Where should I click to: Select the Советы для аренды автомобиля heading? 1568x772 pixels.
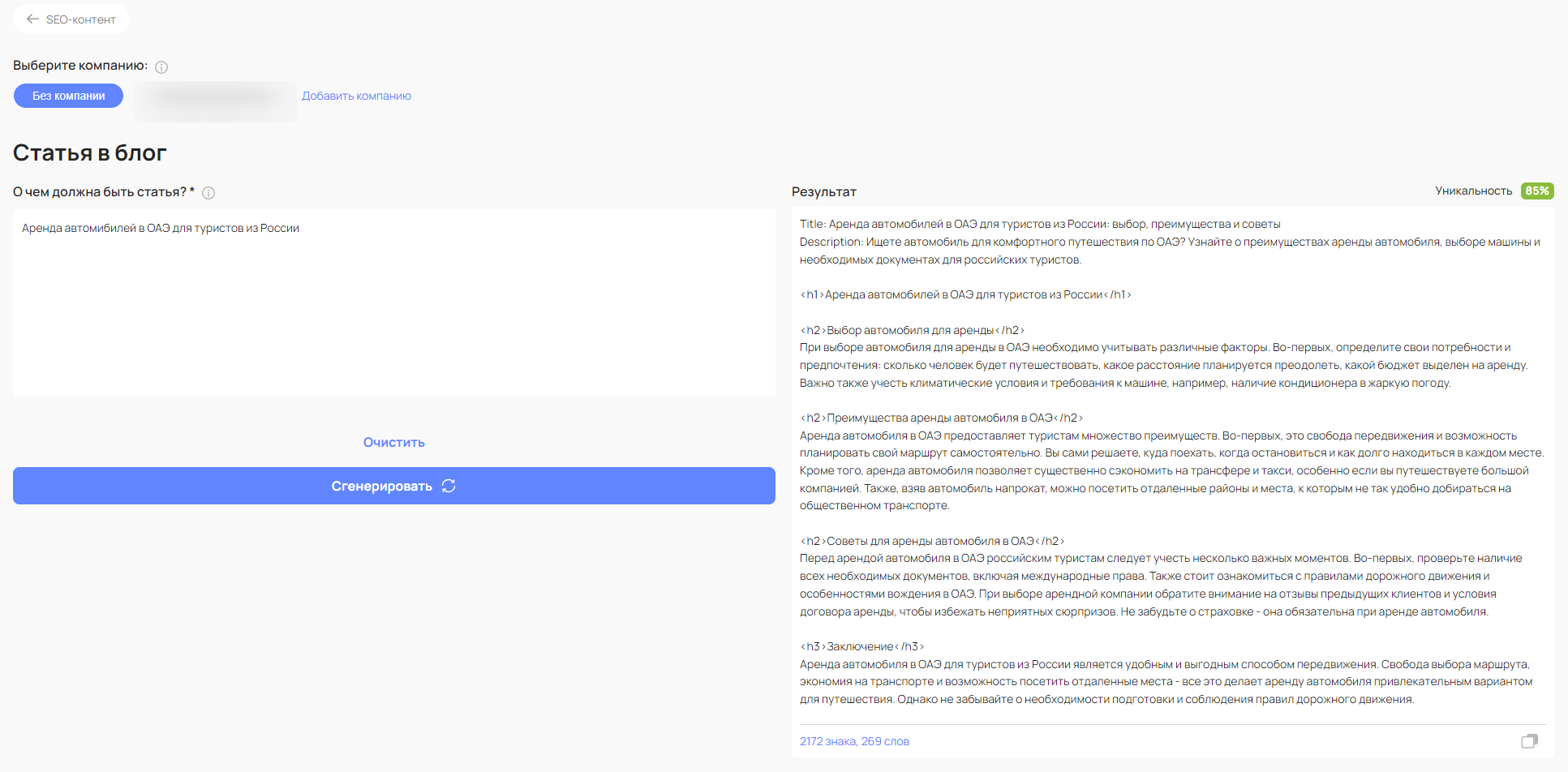pyautogui.click(x=932, y=541)
